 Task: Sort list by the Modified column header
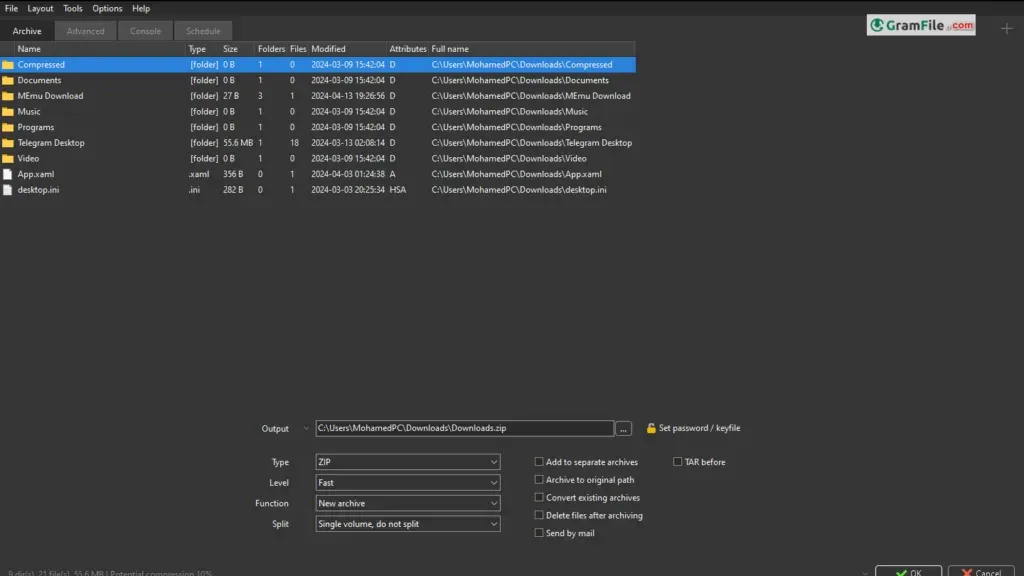click(347, 49)
